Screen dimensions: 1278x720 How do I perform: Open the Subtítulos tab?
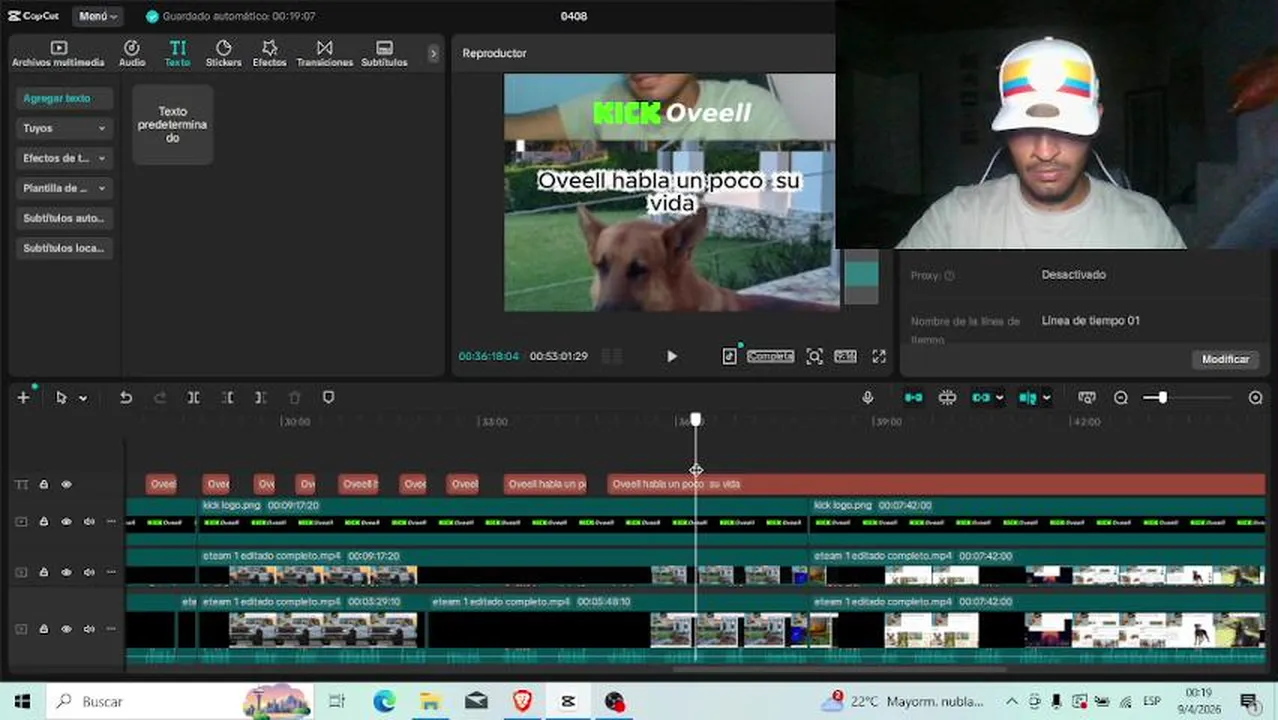384,54
